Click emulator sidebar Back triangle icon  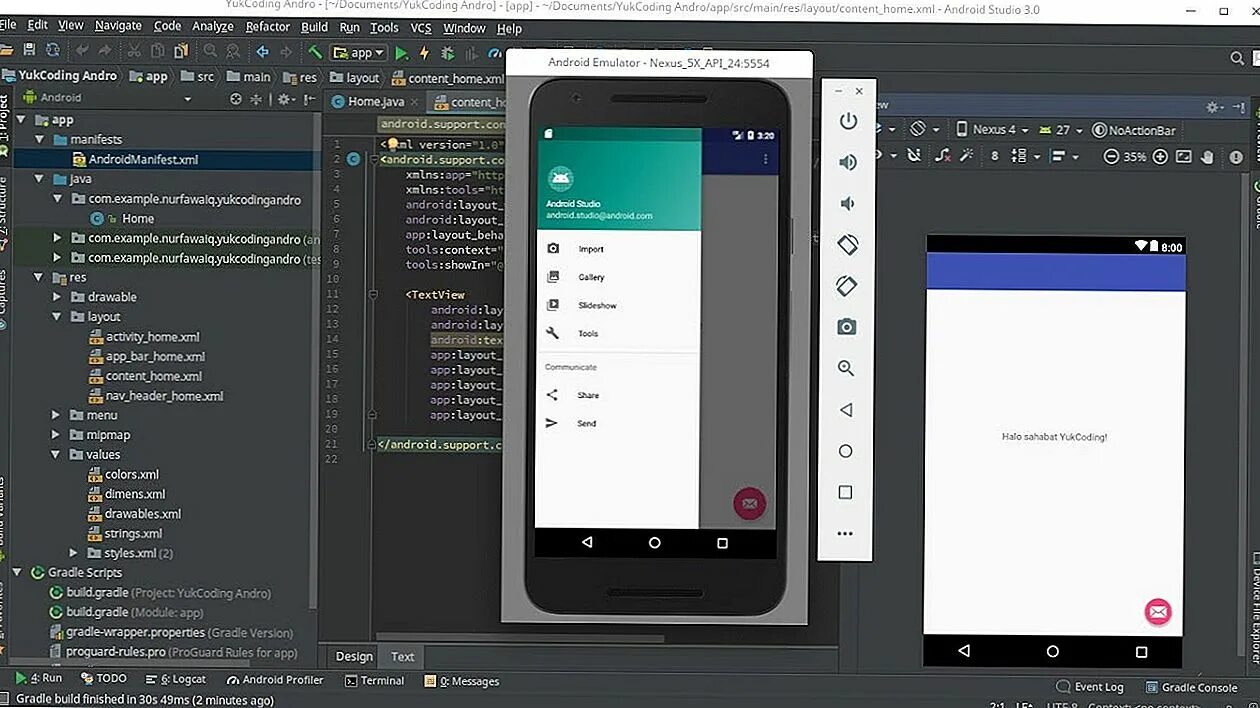[846, 410]
